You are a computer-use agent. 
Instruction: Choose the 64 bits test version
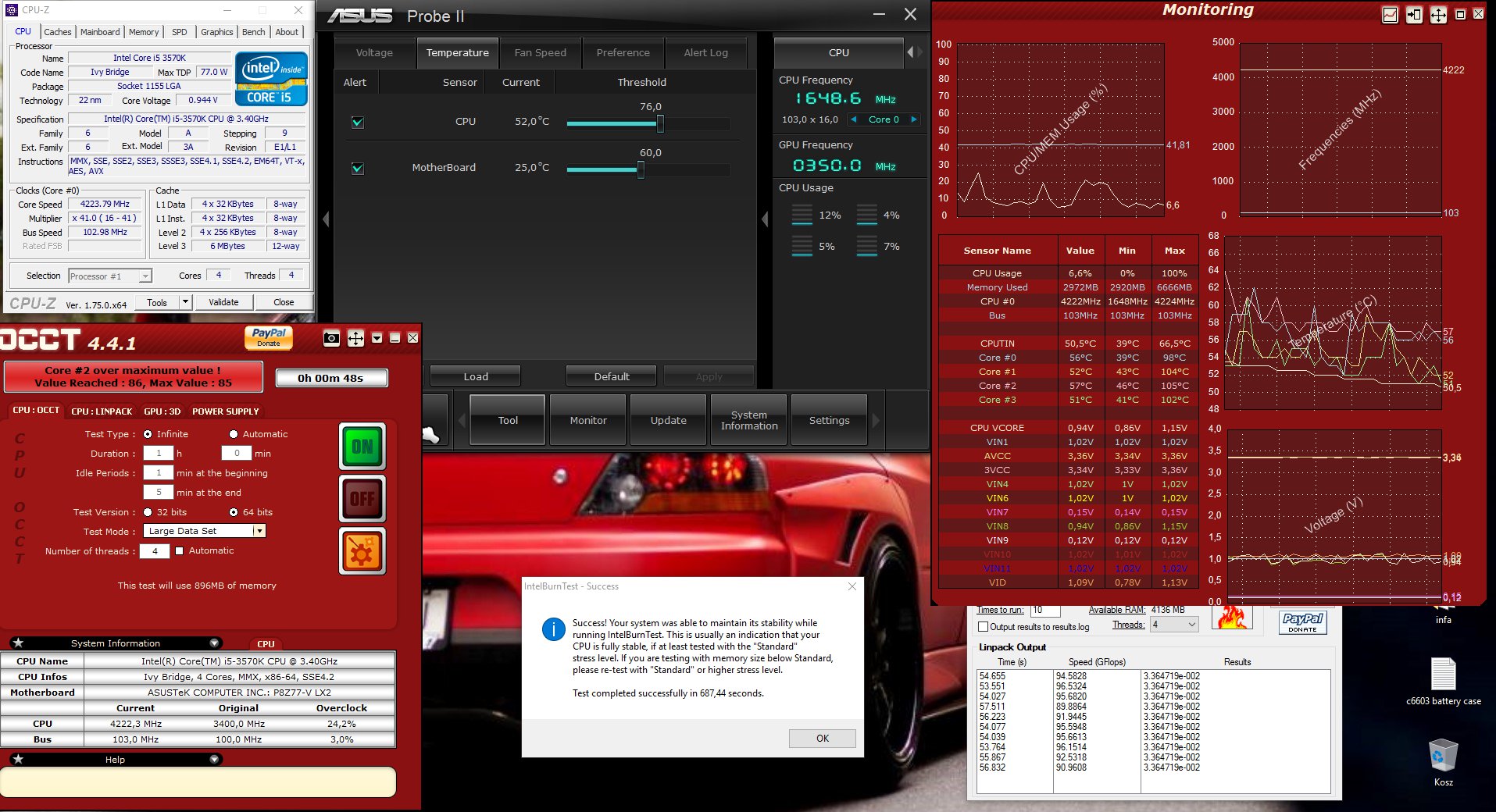tap(234, 512)
